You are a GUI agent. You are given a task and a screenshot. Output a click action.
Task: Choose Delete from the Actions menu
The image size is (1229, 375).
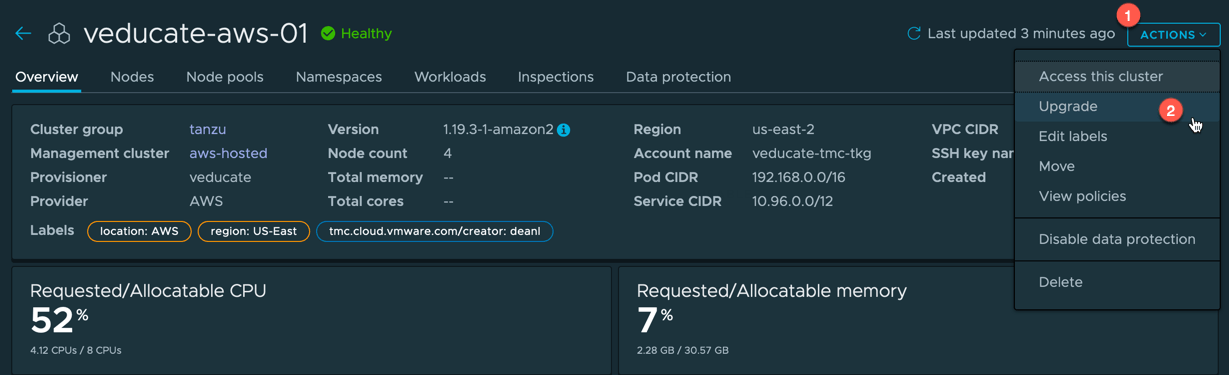click(x=1117, y=282)
